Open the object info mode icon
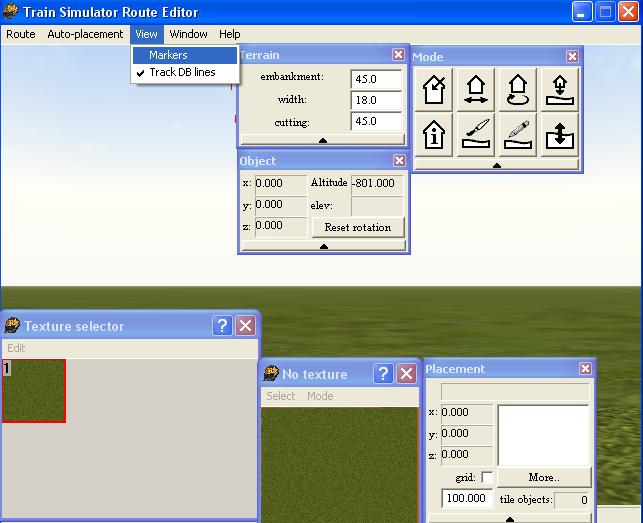The image size is (643, 523). pos(434,134)
